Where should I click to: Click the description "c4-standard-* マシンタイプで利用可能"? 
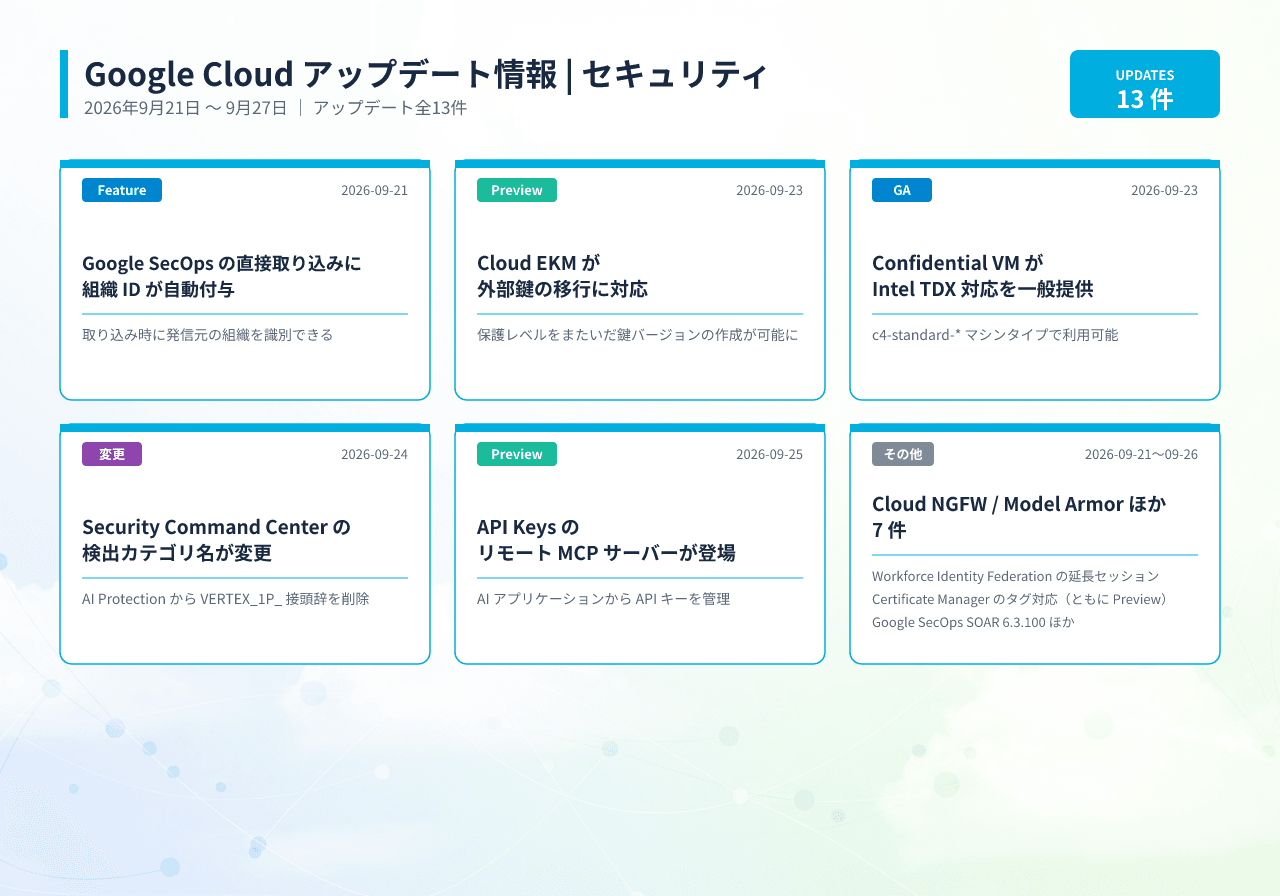(x=995, y=334)
